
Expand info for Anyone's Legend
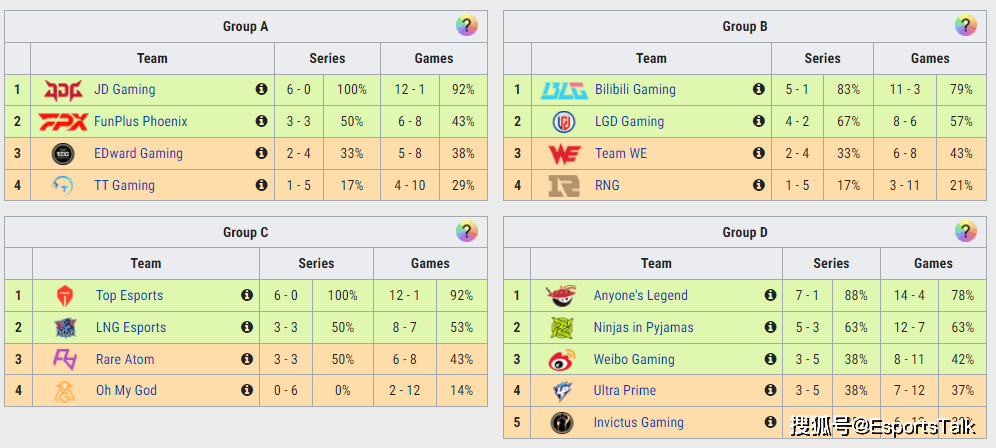[x=771, y=295]
